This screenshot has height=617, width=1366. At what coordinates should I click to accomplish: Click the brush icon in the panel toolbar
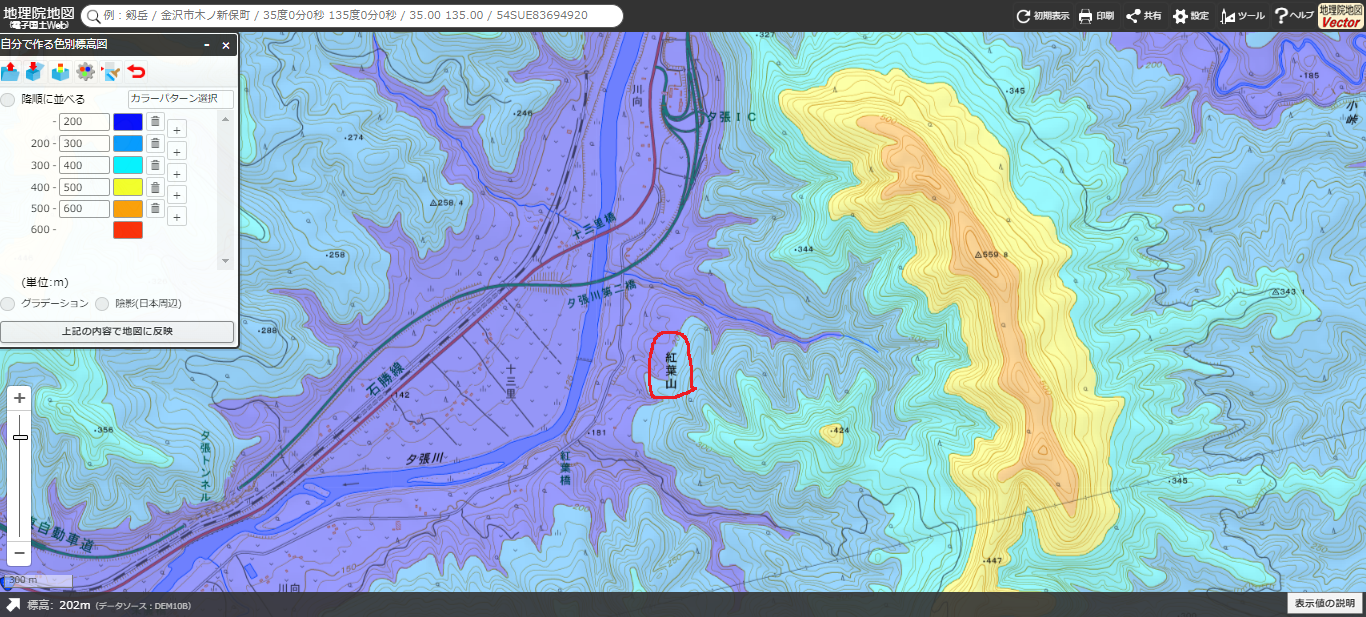pyautogui.click(x=110, y=71)
